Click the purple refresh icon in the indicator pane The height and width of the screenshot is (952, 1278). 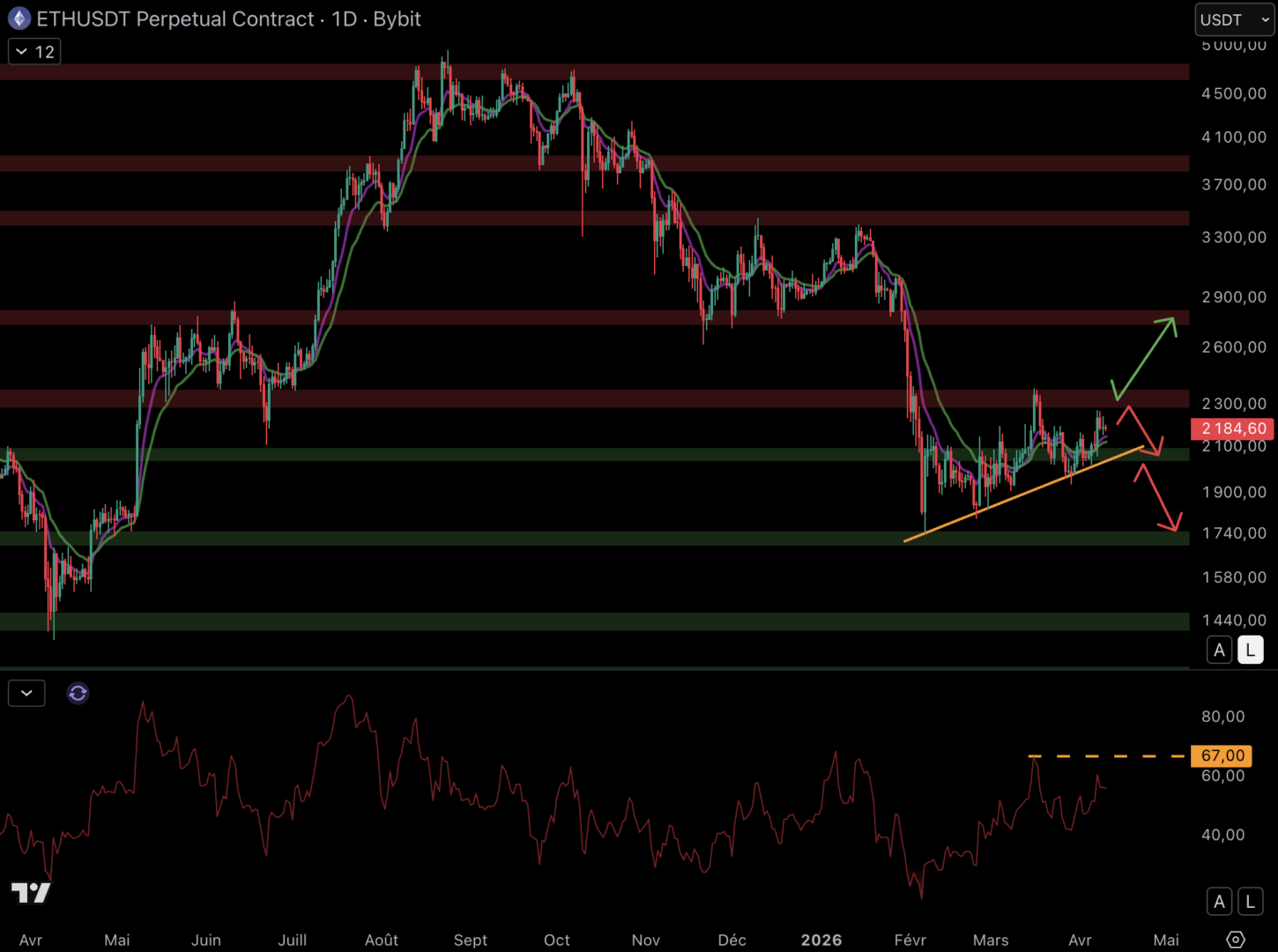pos(78,694)
